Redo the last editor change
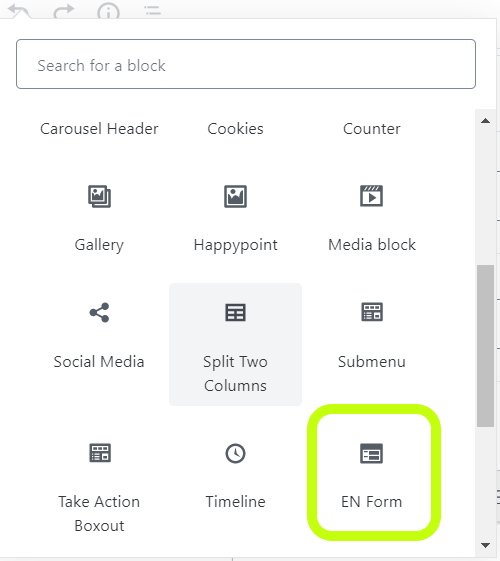The width and height of the screenshot is (500, 561). 64,11
